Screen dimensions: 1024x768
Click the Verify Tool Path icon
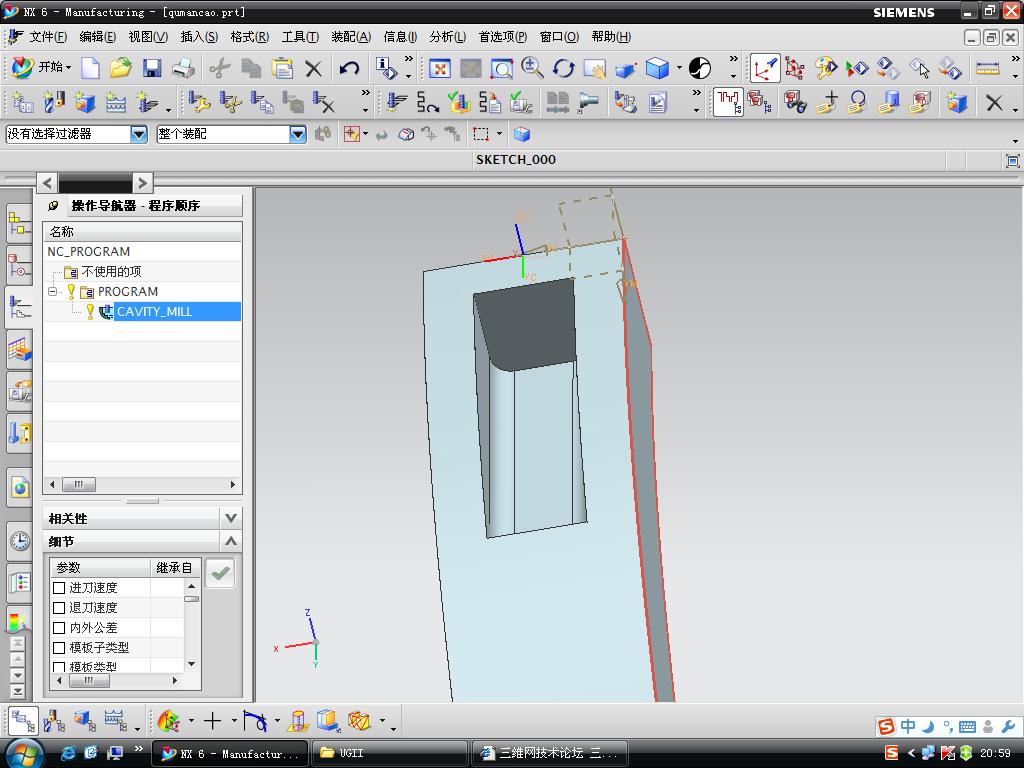(459, 103)
